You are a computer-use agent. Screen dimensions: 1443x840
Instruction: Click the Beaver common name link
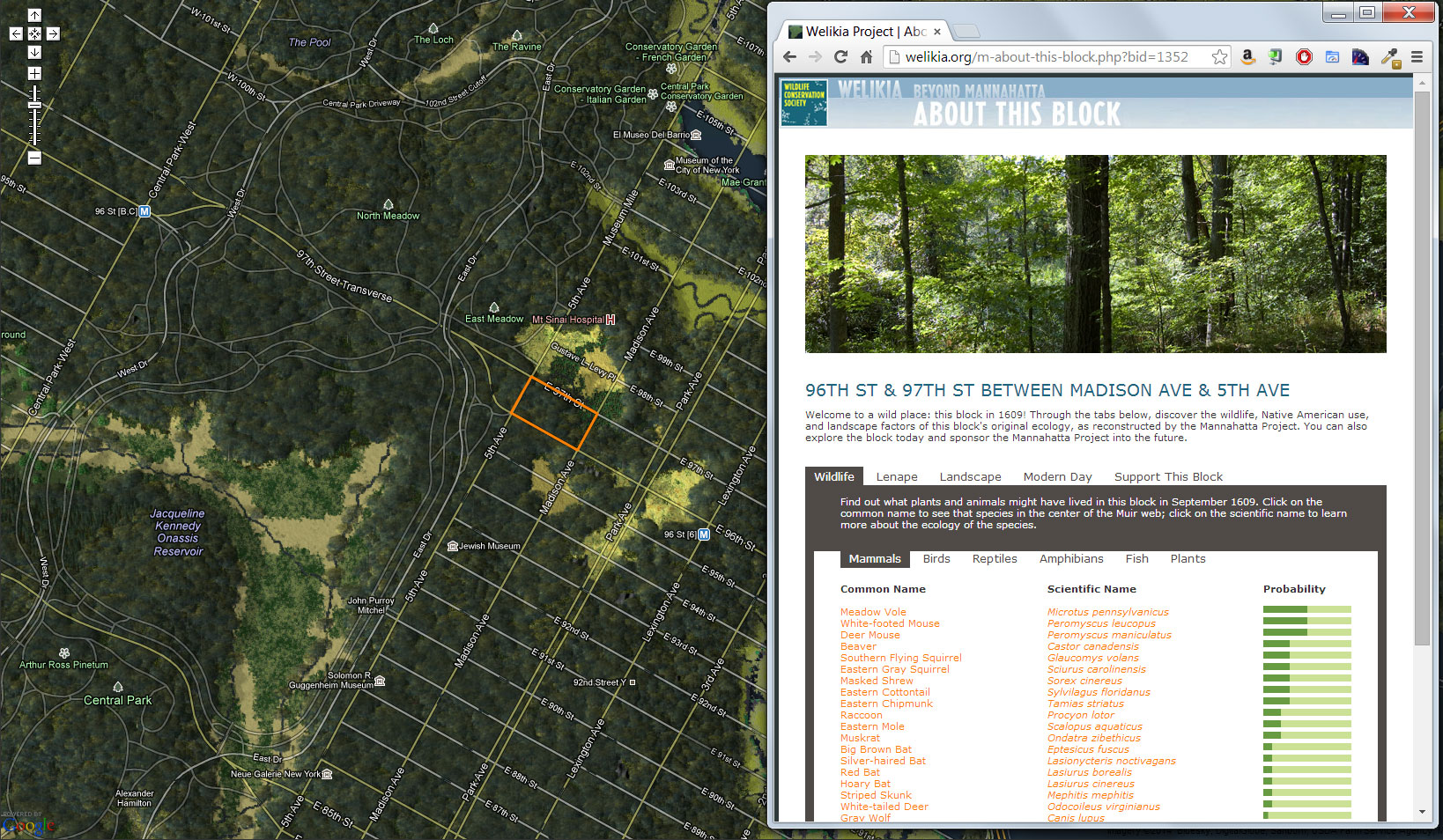(x=858, y=646)
